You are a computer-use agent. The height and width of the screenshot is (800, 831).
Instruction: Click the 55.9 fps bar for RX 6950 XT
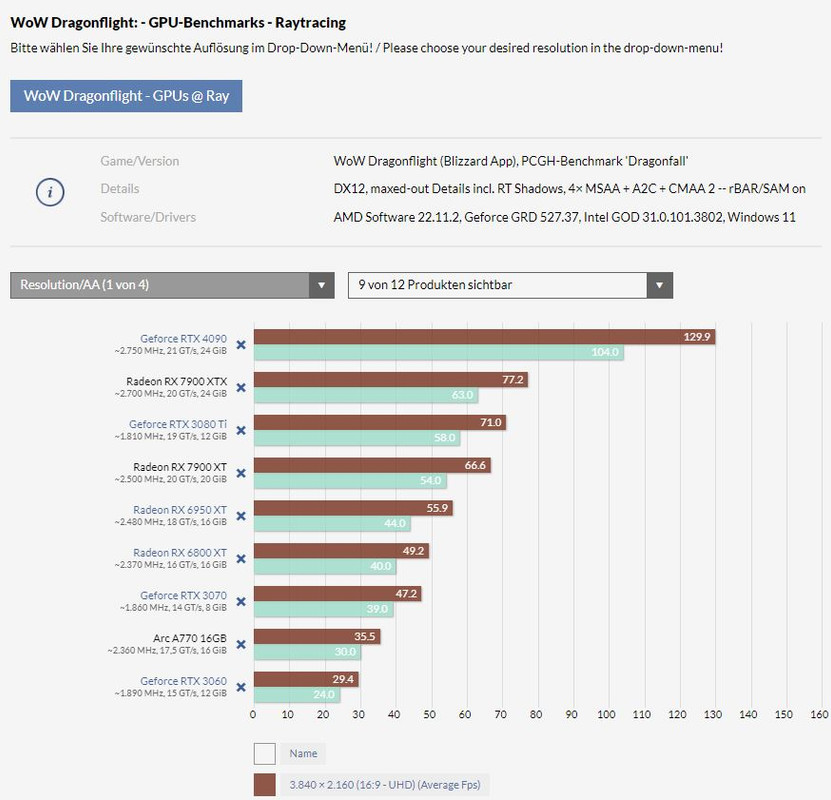pos(353,508)
